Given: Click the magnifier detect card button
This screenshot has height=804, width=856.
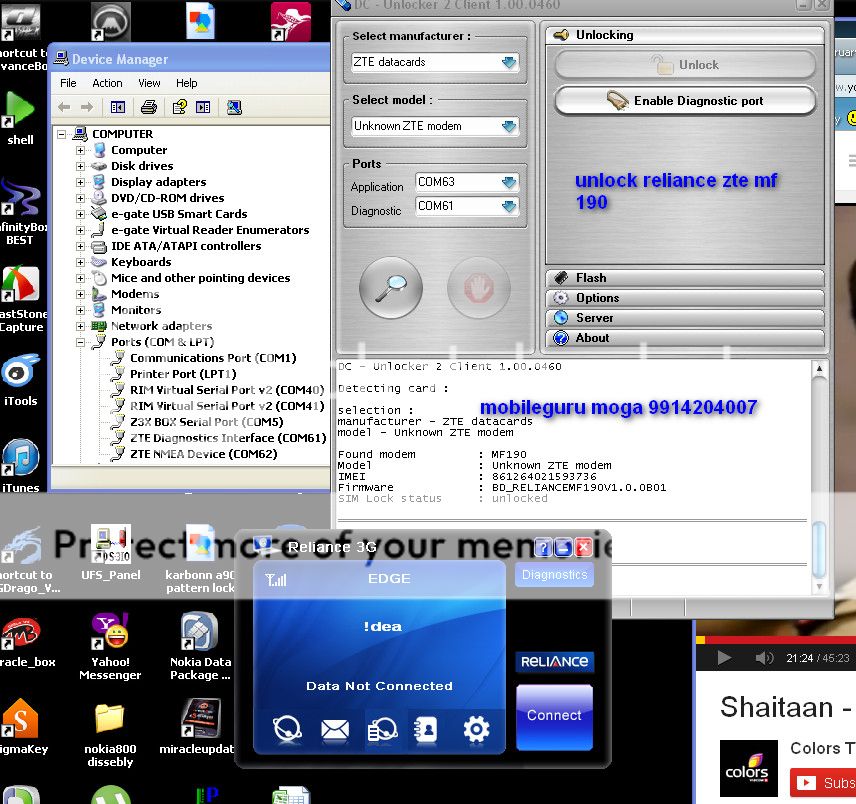Looking at the screenshot, I should (x=391, y=288).
